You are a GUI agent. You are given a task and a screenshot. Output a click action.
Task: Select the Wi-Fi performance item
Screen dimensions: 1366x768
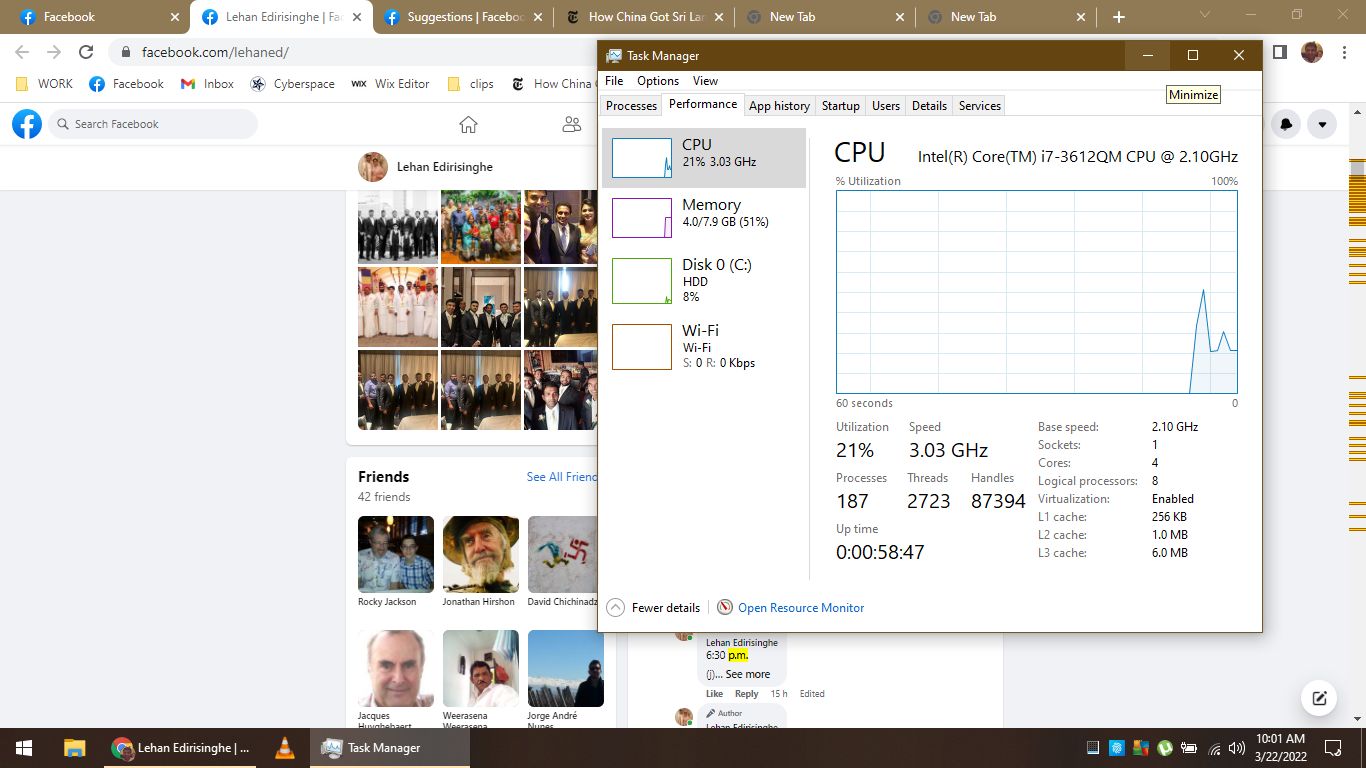(704, 346)
